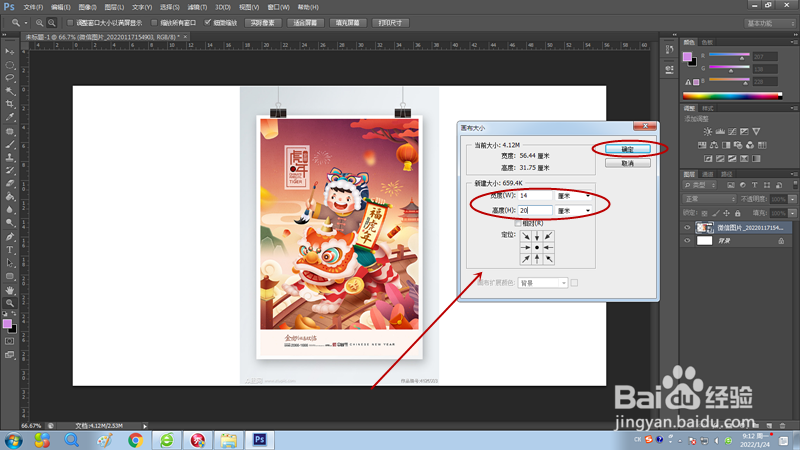Select the Brush tool
800x450 pixels.
[10, 144]
